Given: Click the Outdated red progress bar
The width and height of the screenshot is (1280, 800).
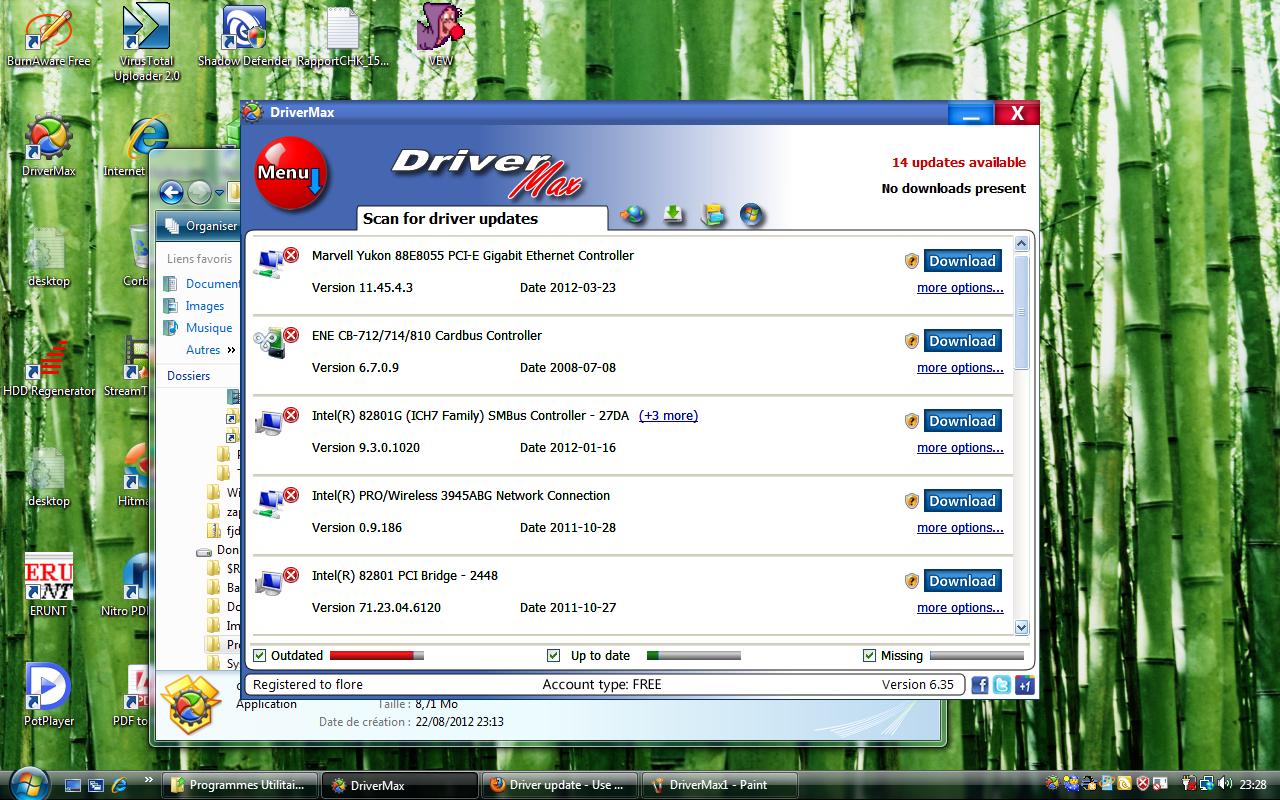Looking at the screenshot, I should click(377, 656).
